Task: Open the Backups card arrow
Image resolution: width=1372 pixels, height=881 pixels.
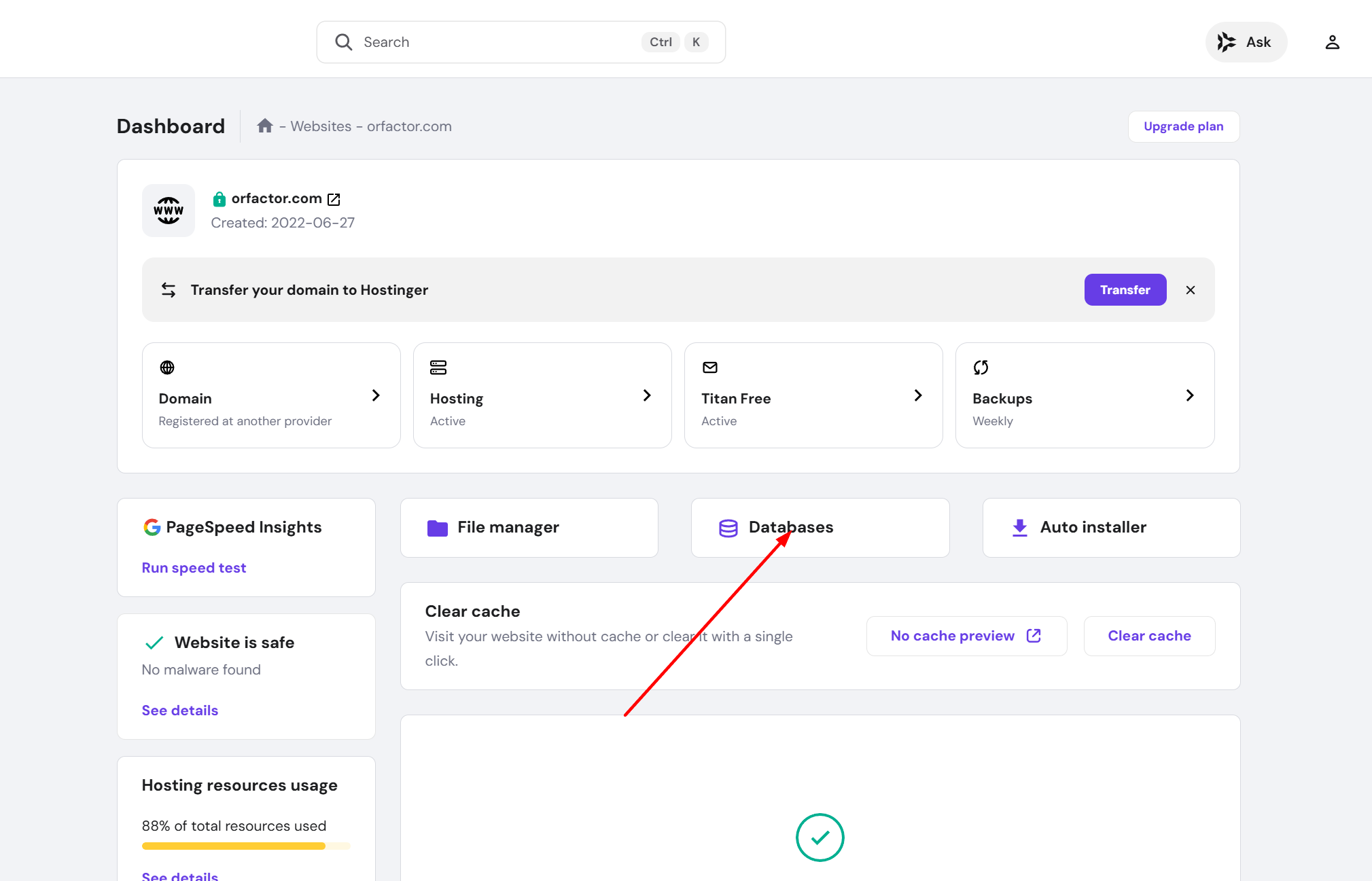Action: point(1189,395)
